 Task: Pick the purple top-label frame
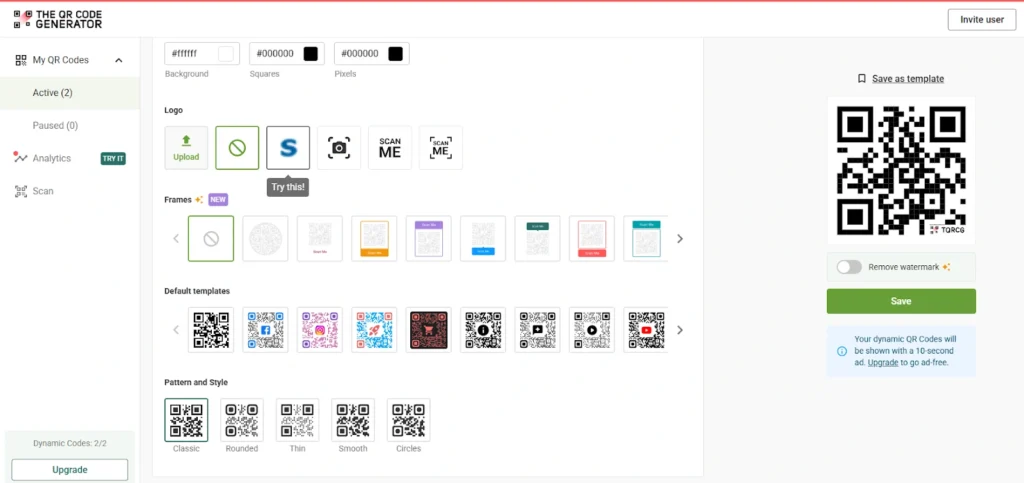coord(428,239)
